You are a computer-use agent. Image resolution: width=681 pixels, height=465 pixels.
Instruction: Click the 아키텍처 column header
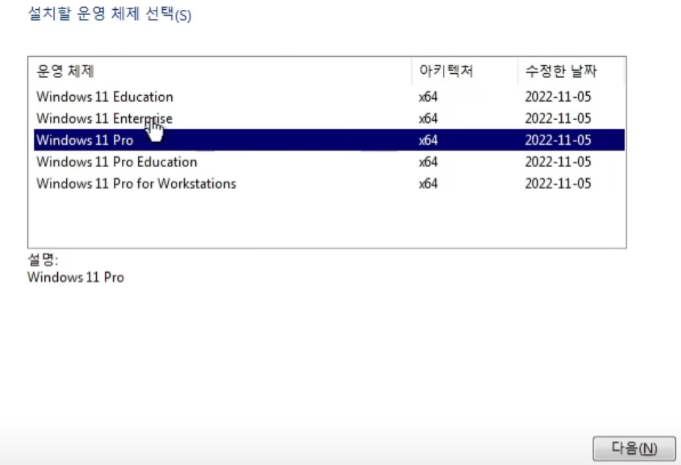(x=464, y=71)
